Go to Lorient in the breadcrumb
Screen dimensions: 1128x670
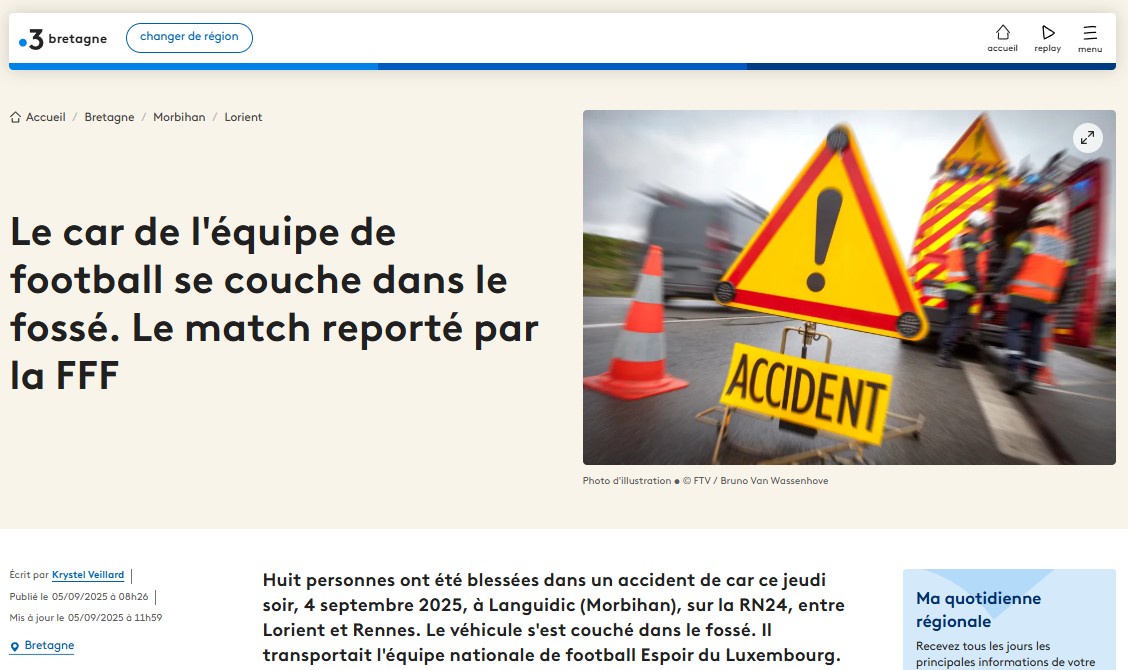(x=243, y=117)
